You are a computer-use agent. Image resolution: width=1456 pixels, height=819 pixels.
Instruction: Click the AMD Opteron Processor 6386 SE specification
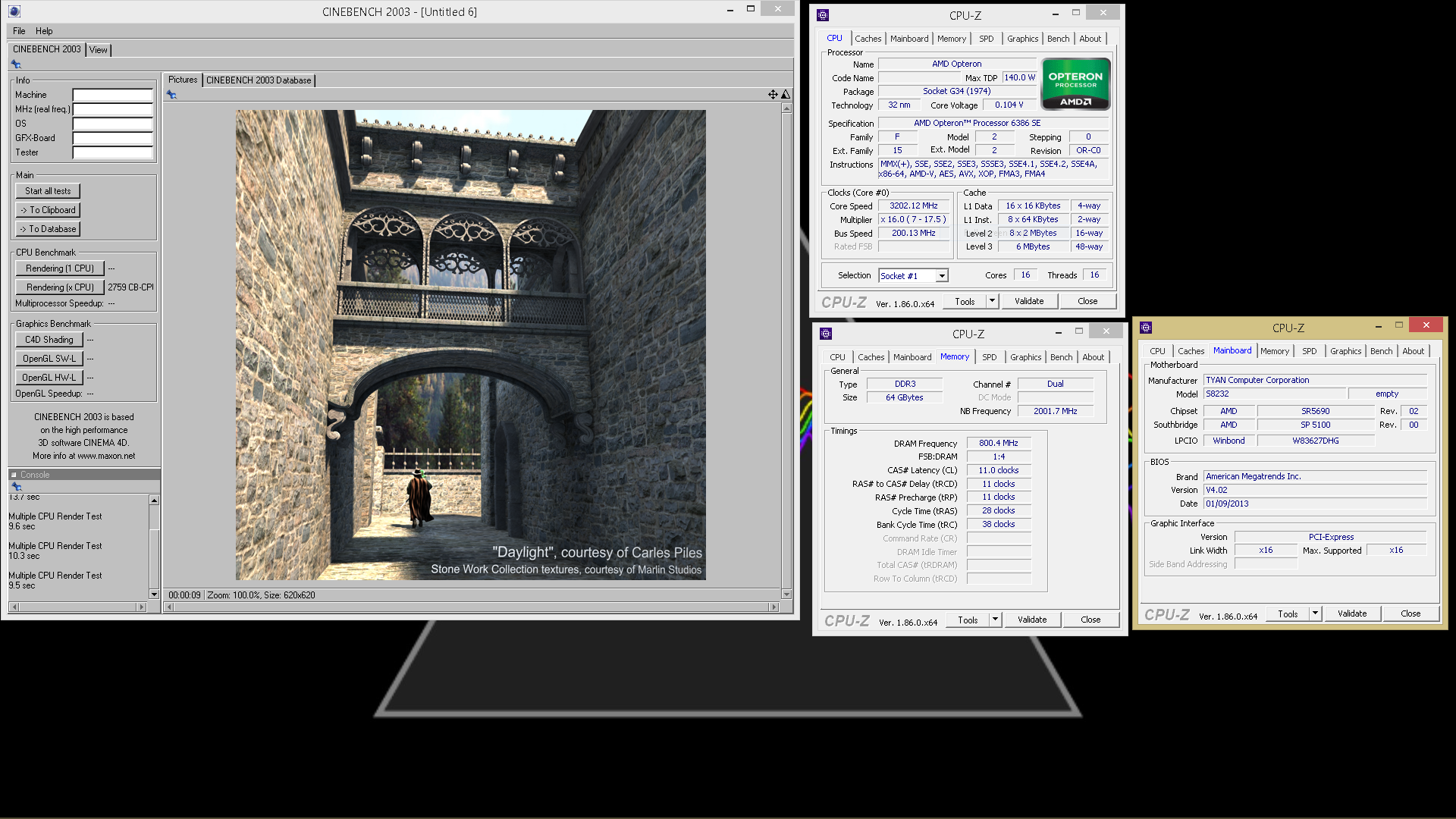click(993, 123)
